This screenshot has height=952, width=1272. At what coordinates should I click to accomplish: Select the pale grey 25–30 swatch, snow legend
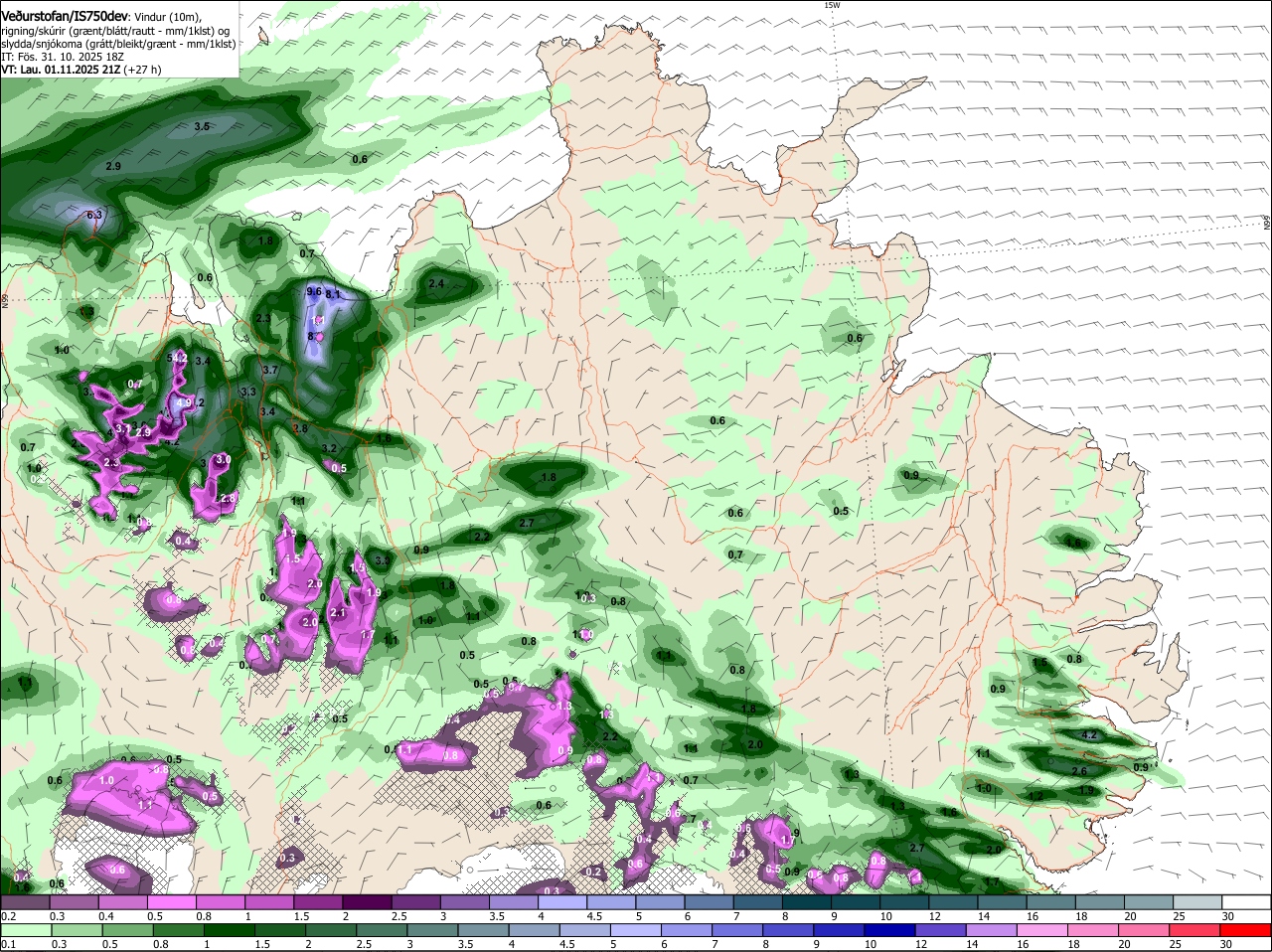(x=1197, y=902)
